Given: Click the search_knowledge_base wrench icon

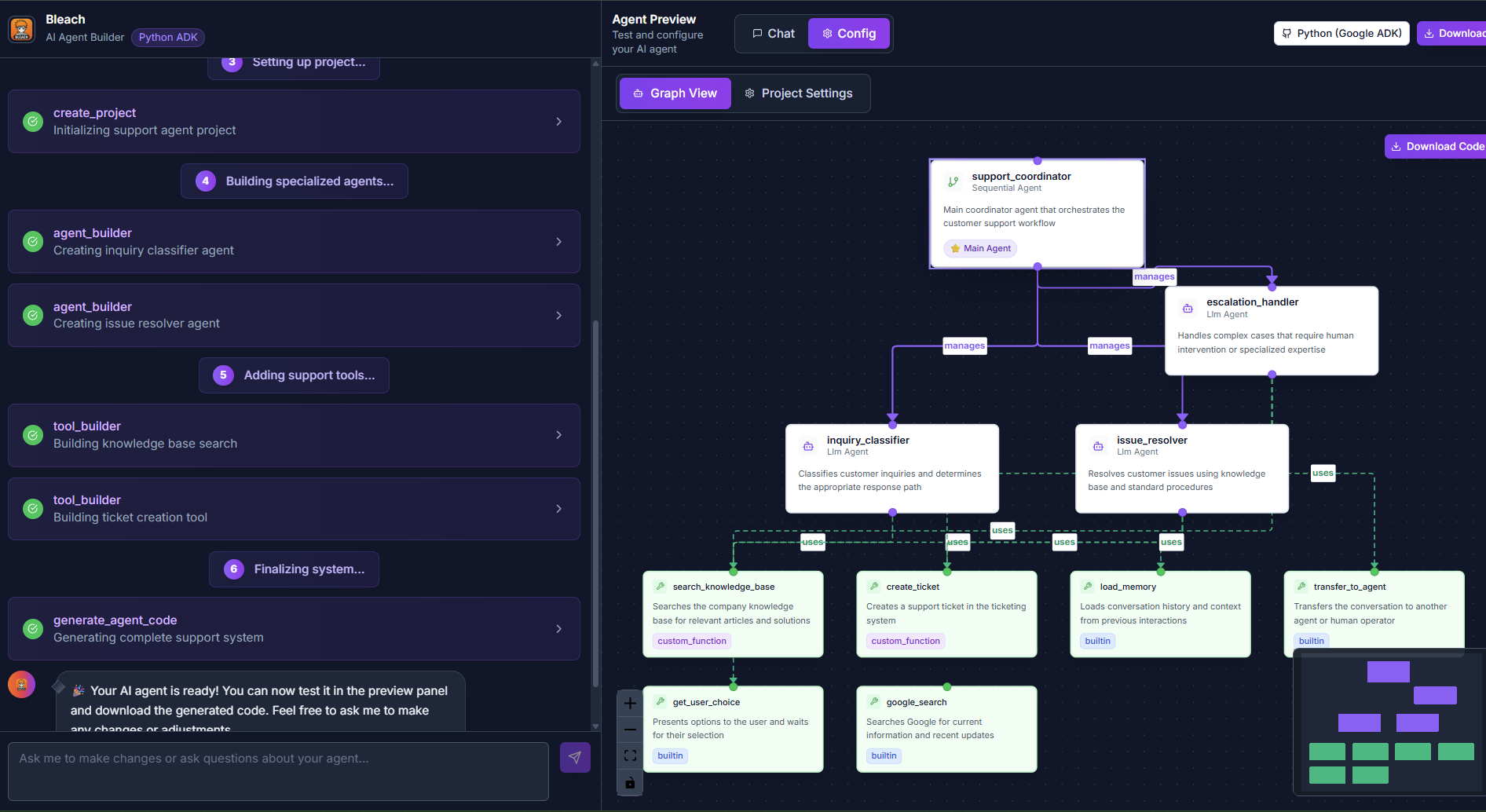Looking at the screenshot, I should (x=661, y=587).
